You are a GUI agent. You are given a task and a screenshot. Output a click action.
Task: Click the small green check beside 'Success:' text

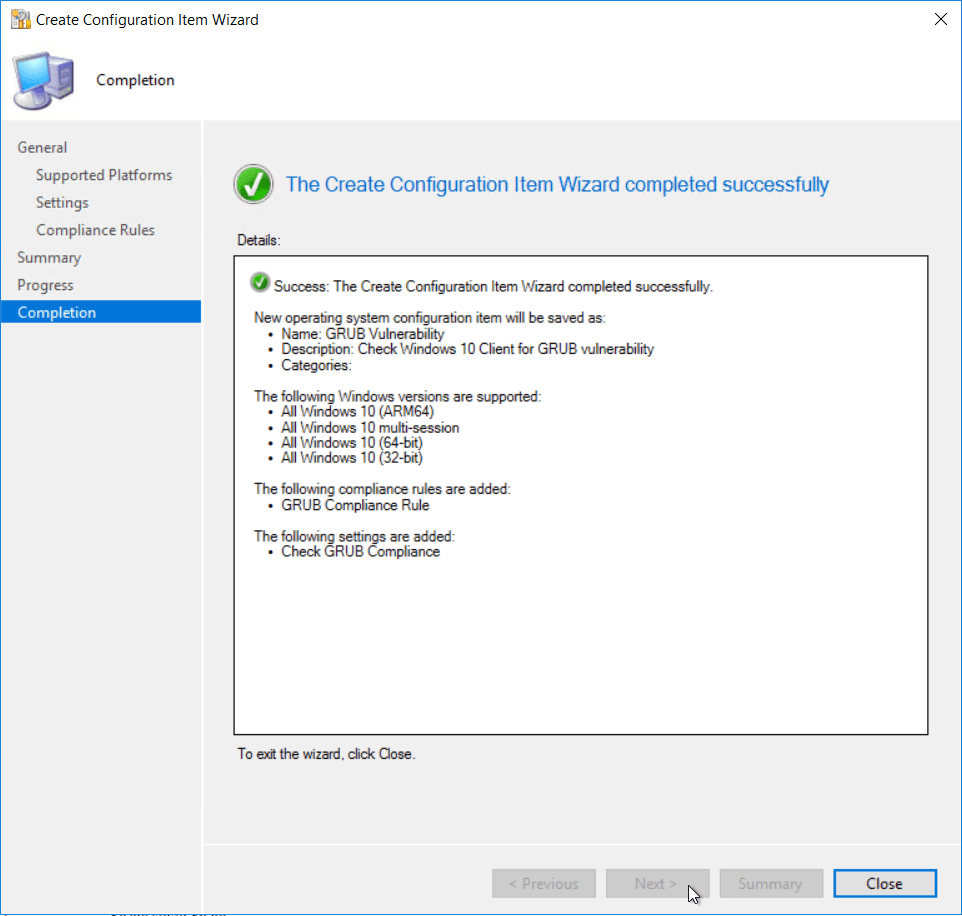pos(261,283)
